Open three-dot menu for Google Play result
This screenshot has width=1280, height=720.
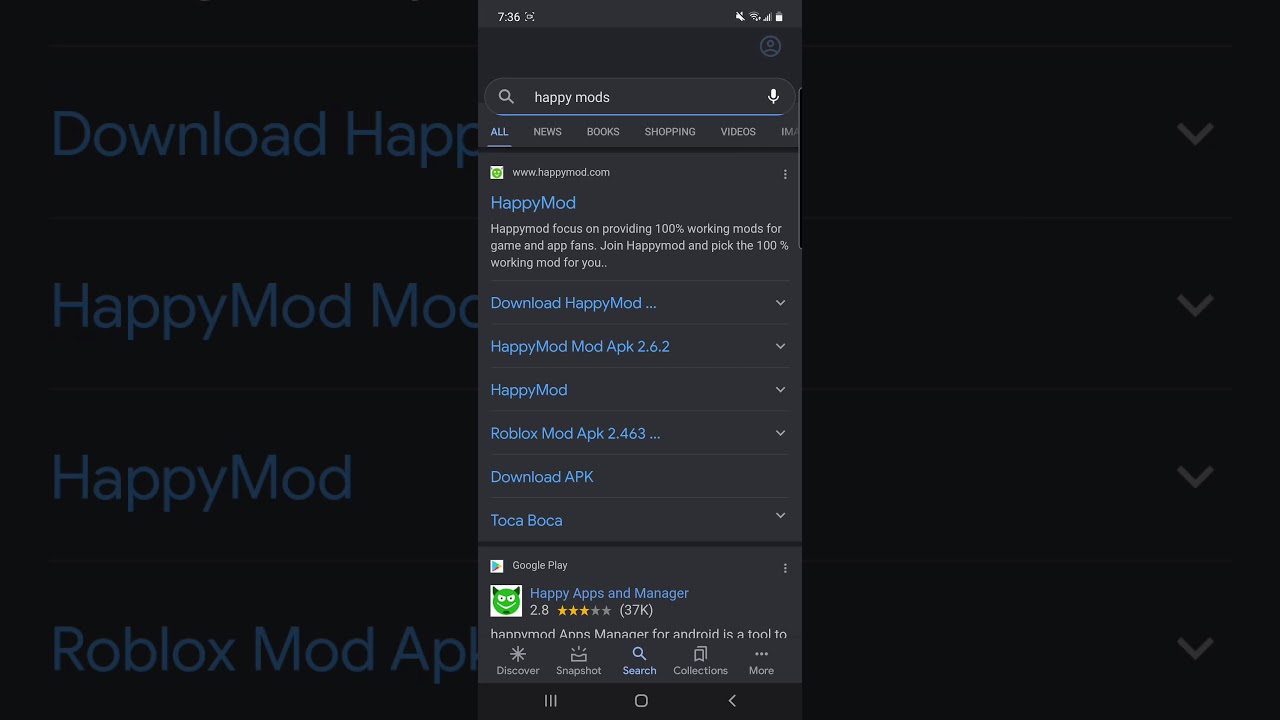click(x=785, y=568)
